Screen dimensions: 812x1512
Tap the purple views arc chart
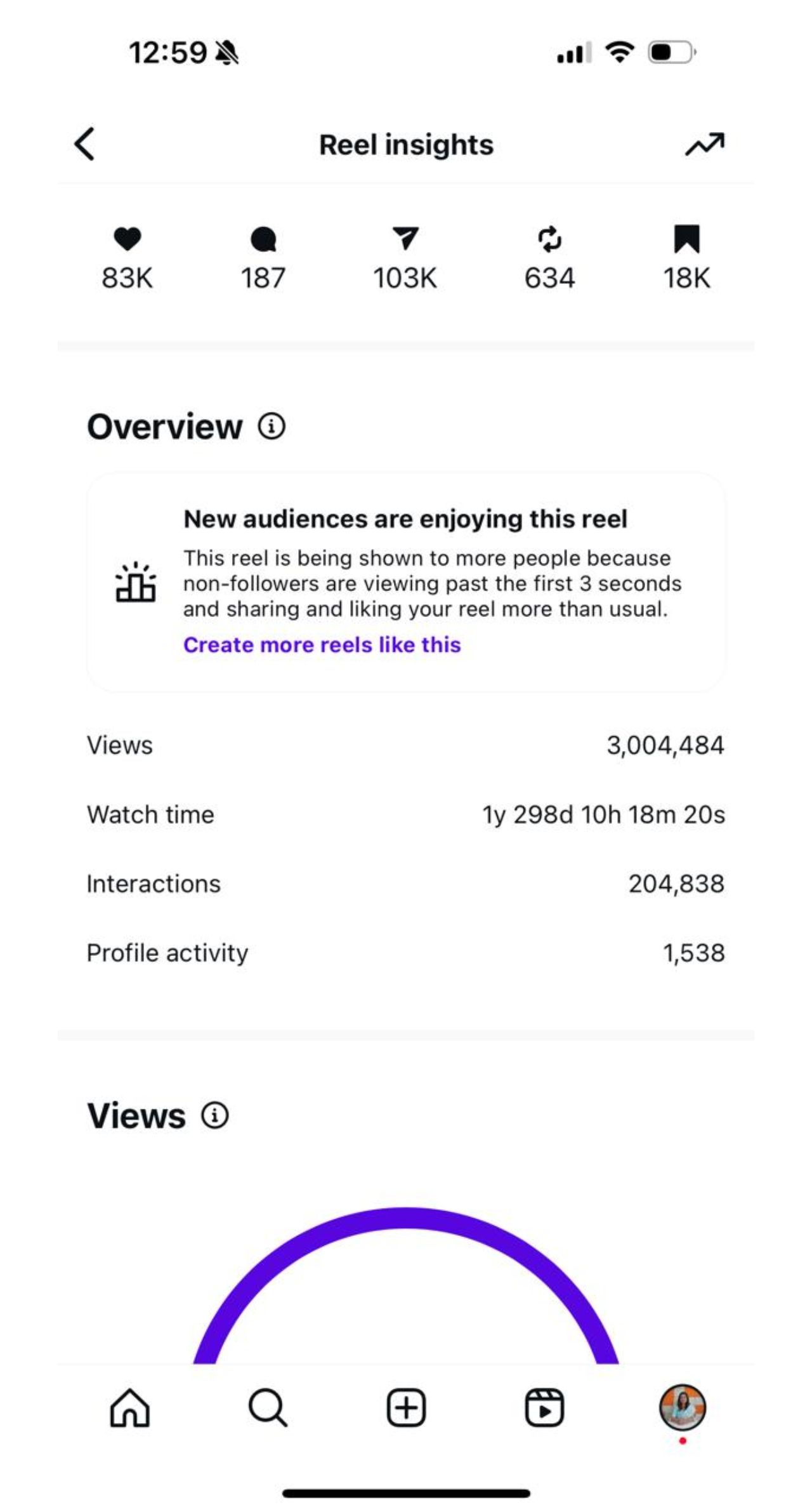point(406,1219)
